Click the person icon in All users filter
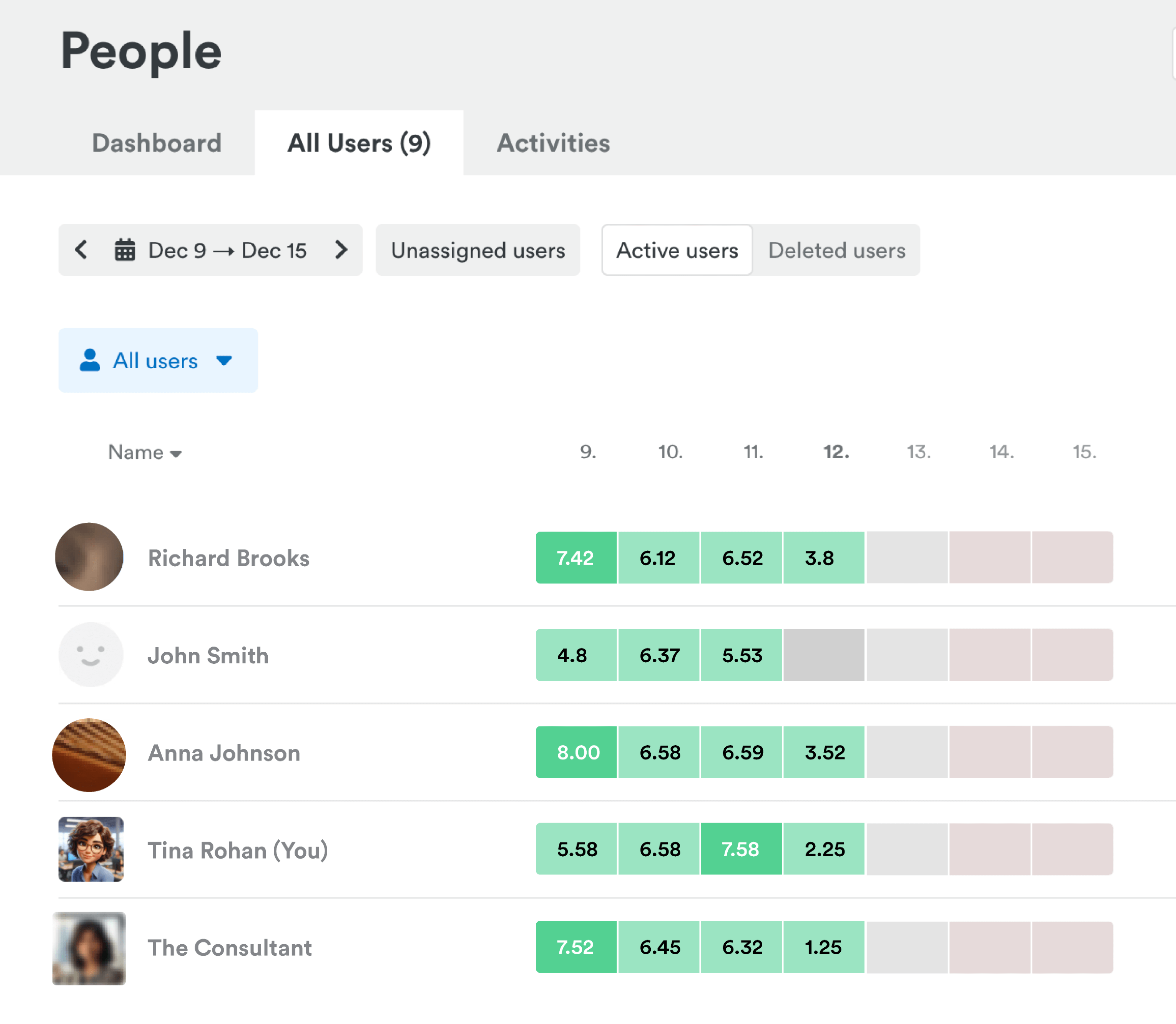This screenshot has width=1176, height=1024. (x=90, y=361)
